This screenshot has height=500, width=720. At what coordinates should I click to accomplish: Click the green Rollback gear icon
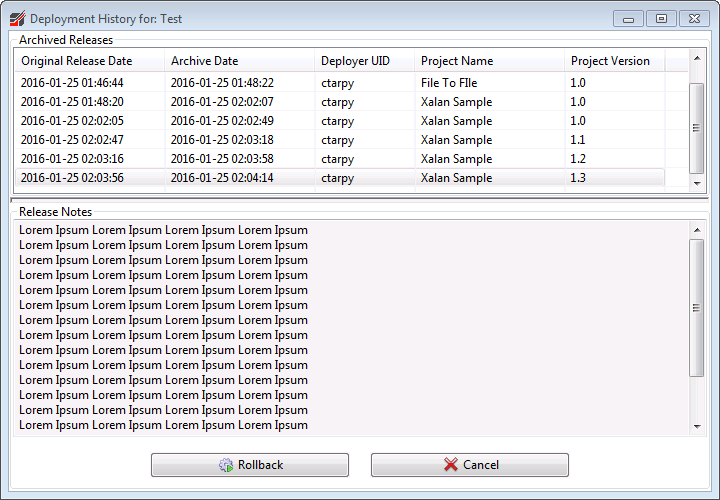click(226, 465)
